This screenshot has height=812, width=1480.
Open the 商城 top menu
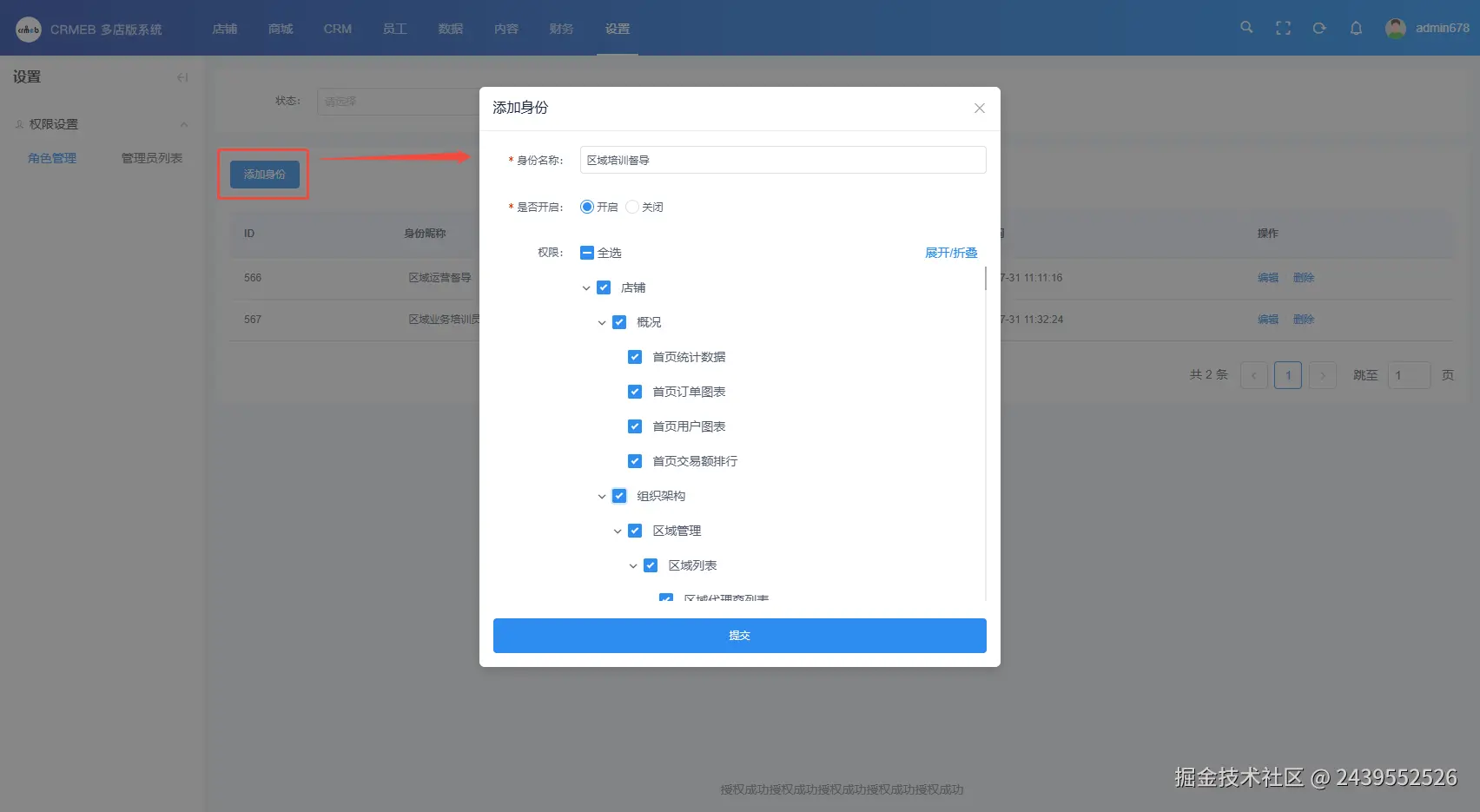click(281, 29)
